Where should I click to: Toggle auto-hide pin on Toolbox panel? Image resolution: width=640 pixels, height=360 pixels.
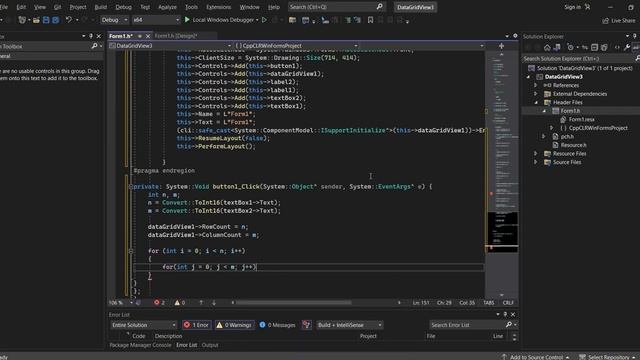click(91, 36)
